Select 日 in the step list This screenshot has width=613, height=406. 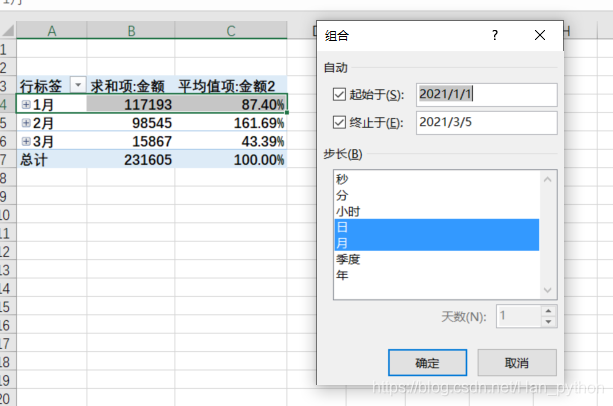(437, 227)
